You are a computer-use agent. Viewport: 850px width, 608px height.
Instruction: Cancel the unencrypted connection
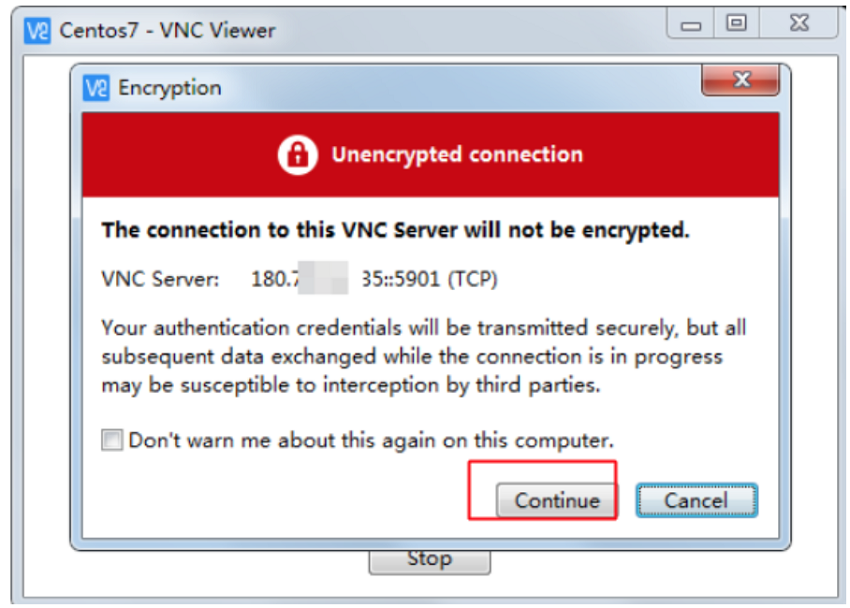697,500
